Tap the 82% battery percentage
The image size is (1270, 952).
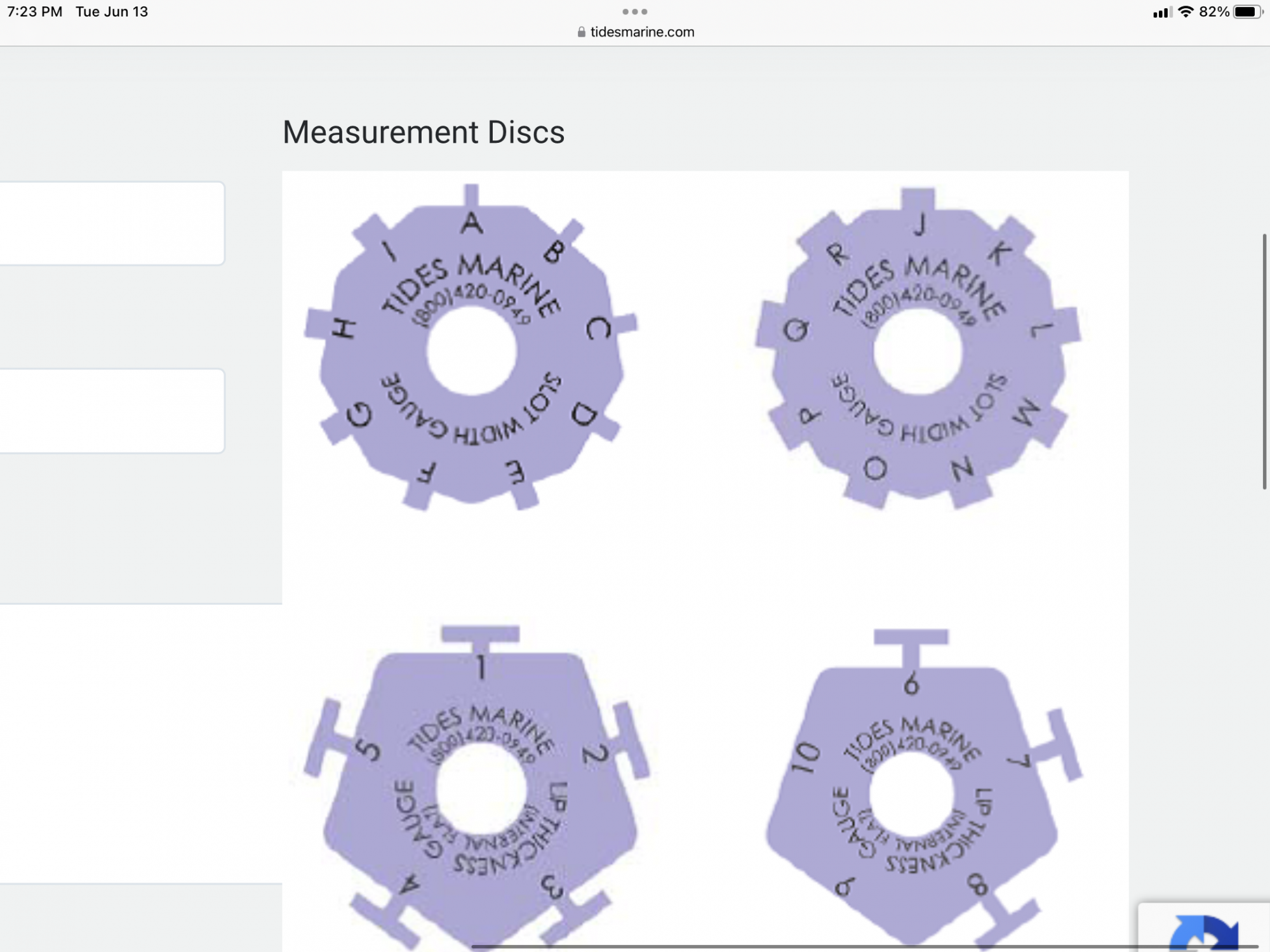[x=1214, y=11]
